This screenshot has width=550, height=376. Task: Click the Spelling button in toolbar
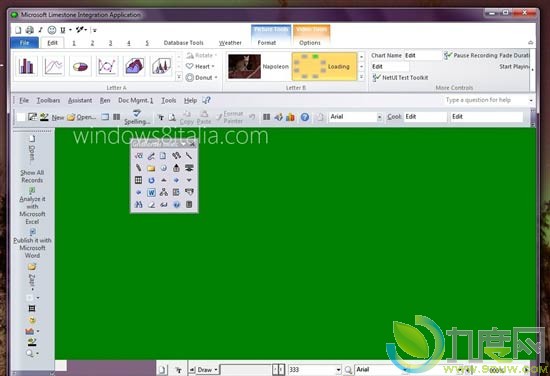pyautogui.click(x=137, y=117)
